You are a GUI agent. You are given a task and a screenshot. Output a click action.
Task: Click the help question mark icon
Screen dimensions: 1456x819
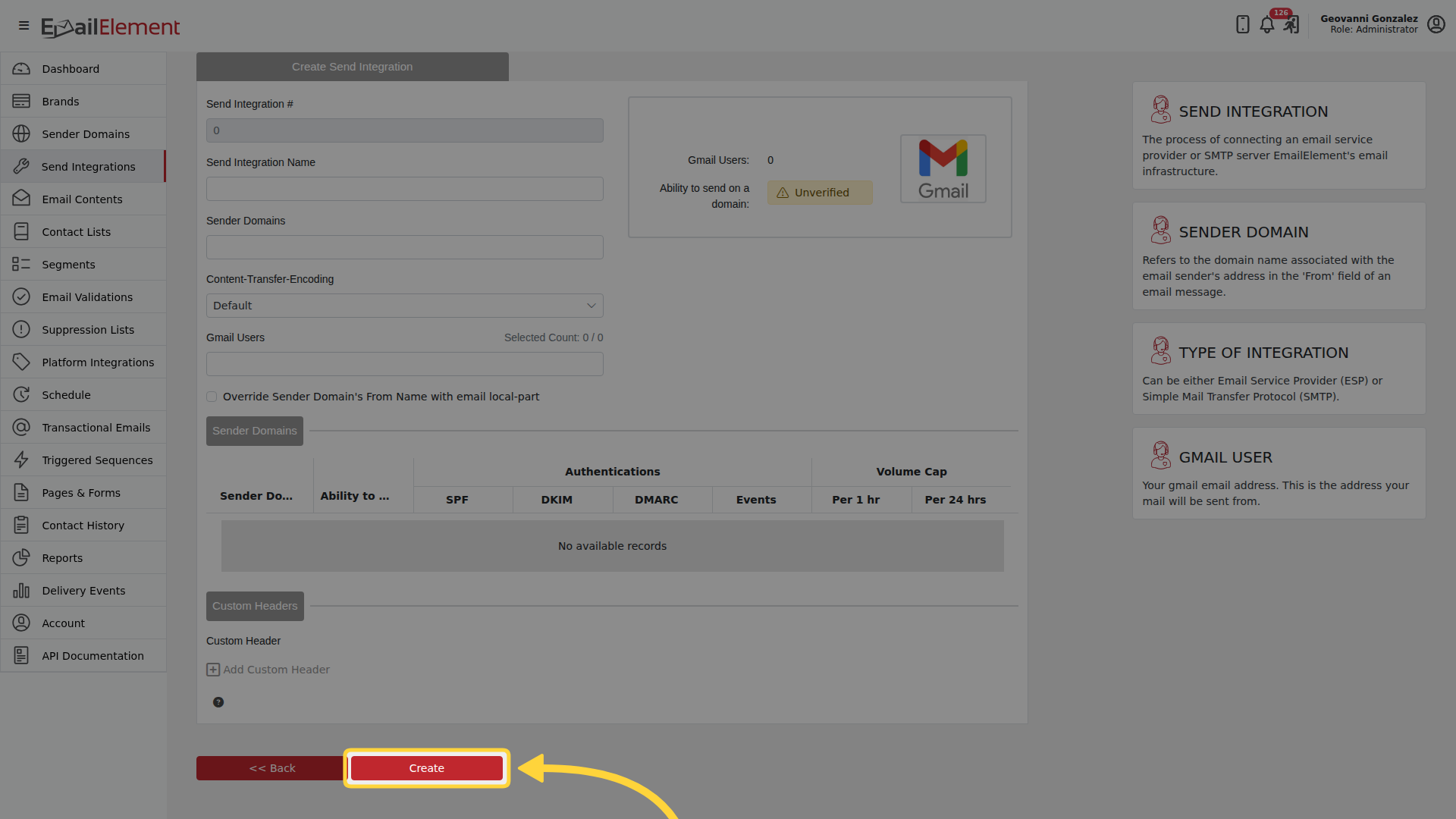click(x=218, y=702)
